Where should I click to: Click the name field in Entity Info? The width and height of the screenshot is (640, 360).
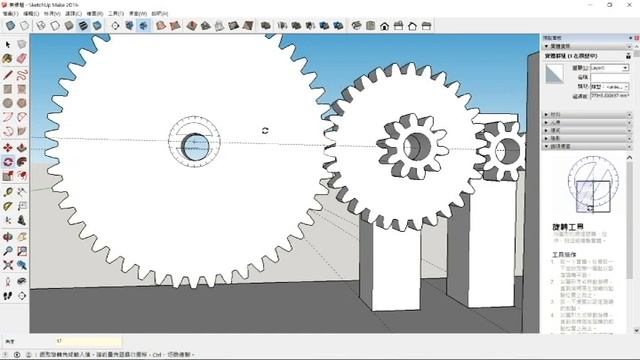(609, 77)
